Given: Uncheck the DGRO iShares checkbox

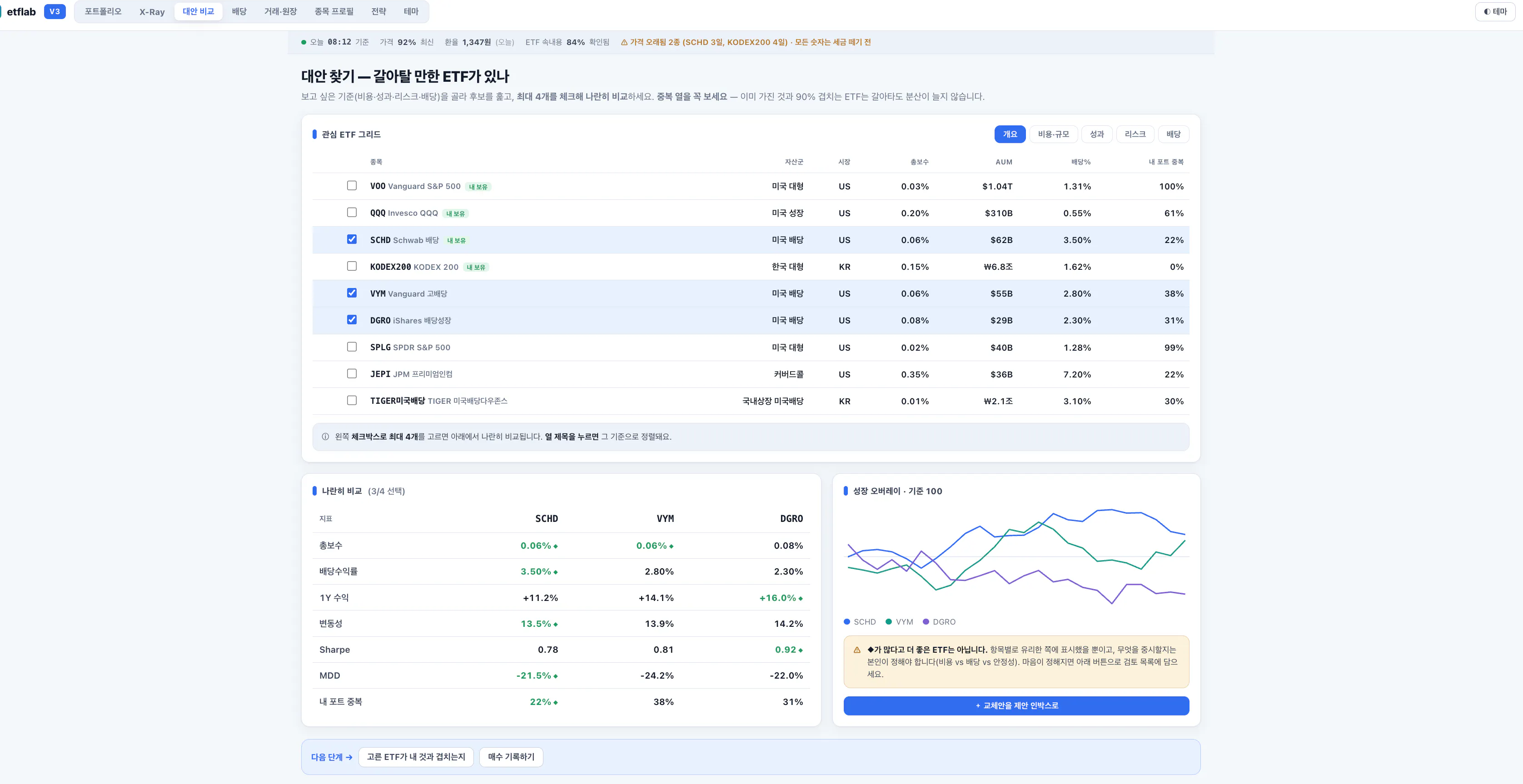Looking at the screenshot, I should click(x=352, y=320).
